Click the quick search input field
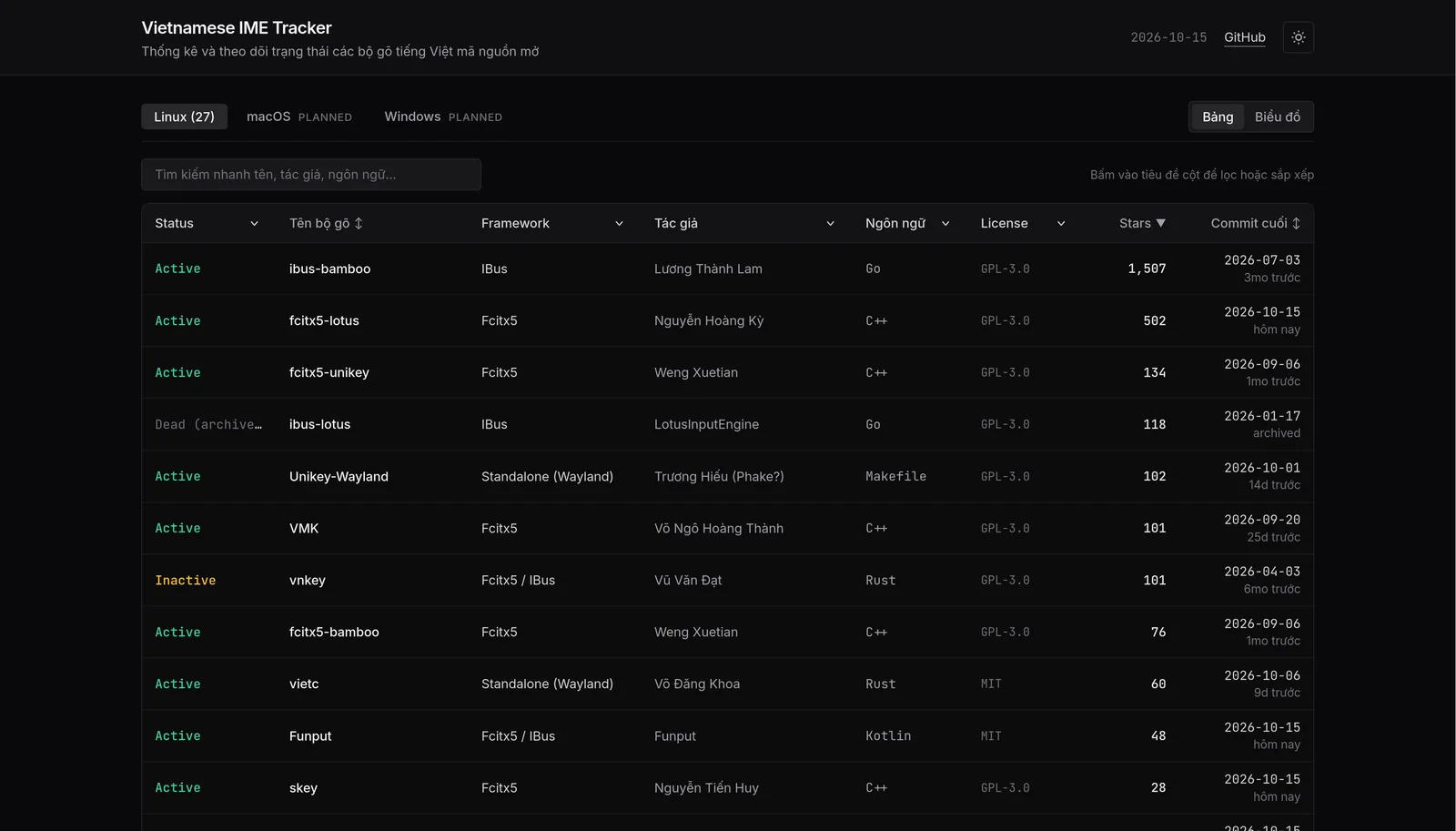This screenshot has width=1456, height=831. pos(311,175)
